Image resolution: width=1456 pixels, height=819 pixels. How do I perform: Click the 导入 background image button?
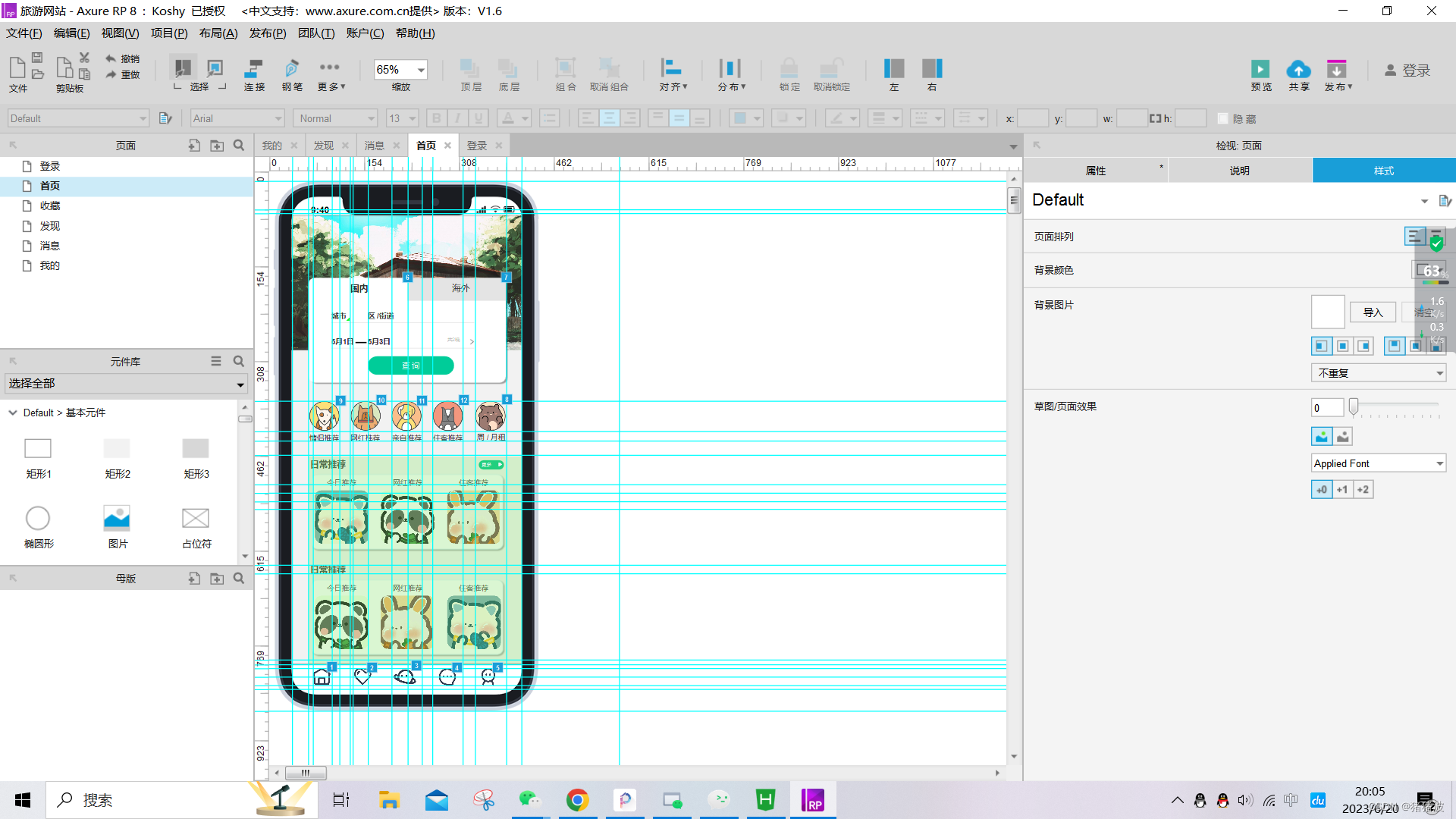(x=1373, y=312)
